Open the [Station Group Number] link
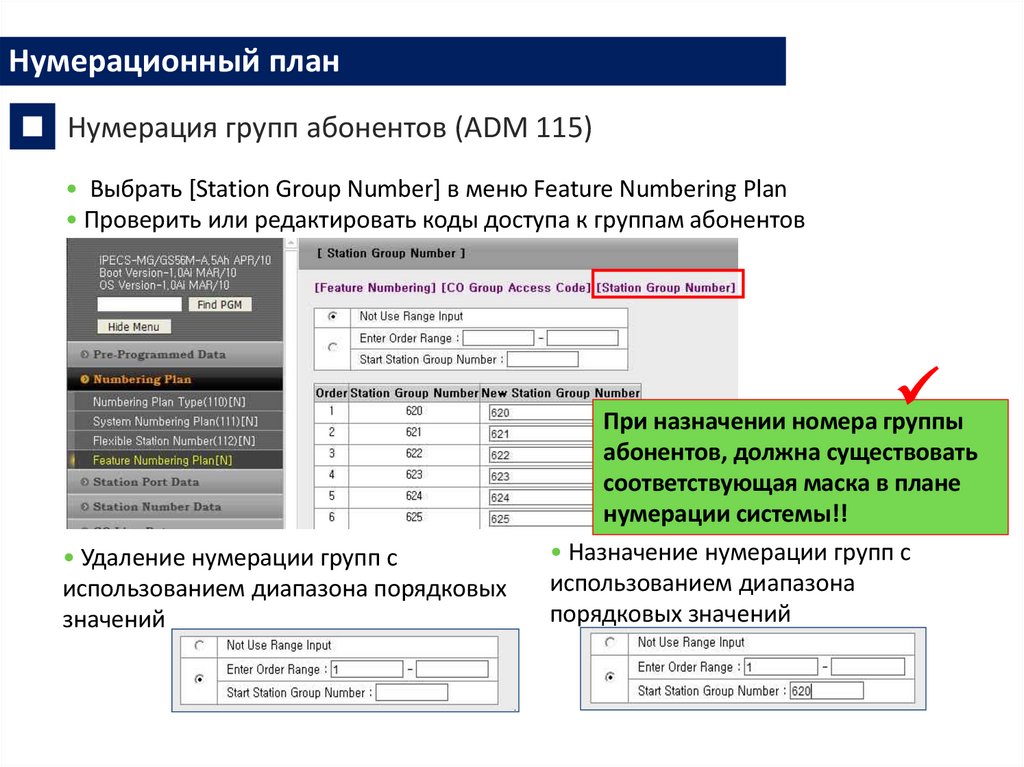Screen dimensions: 1024x767 coord(666,287)
